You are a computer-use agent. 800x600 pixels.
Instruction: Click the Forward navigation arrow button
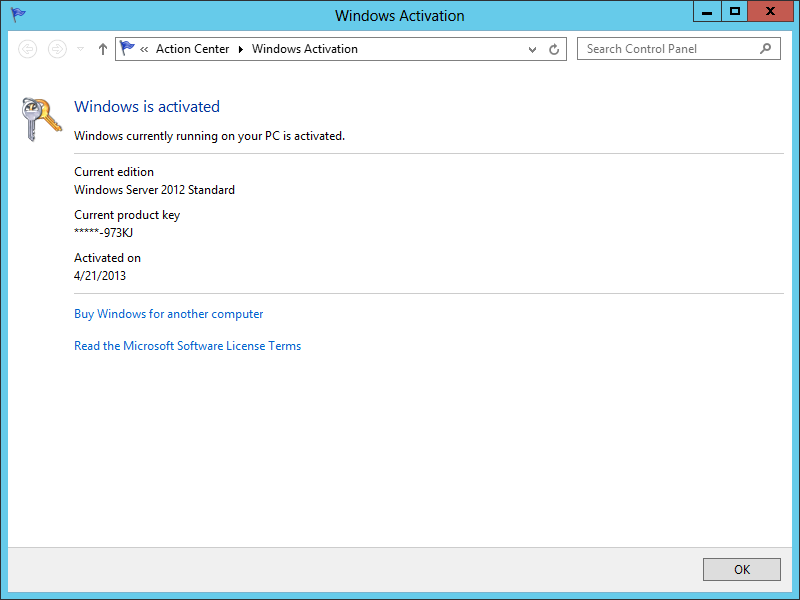click(57, 49)
